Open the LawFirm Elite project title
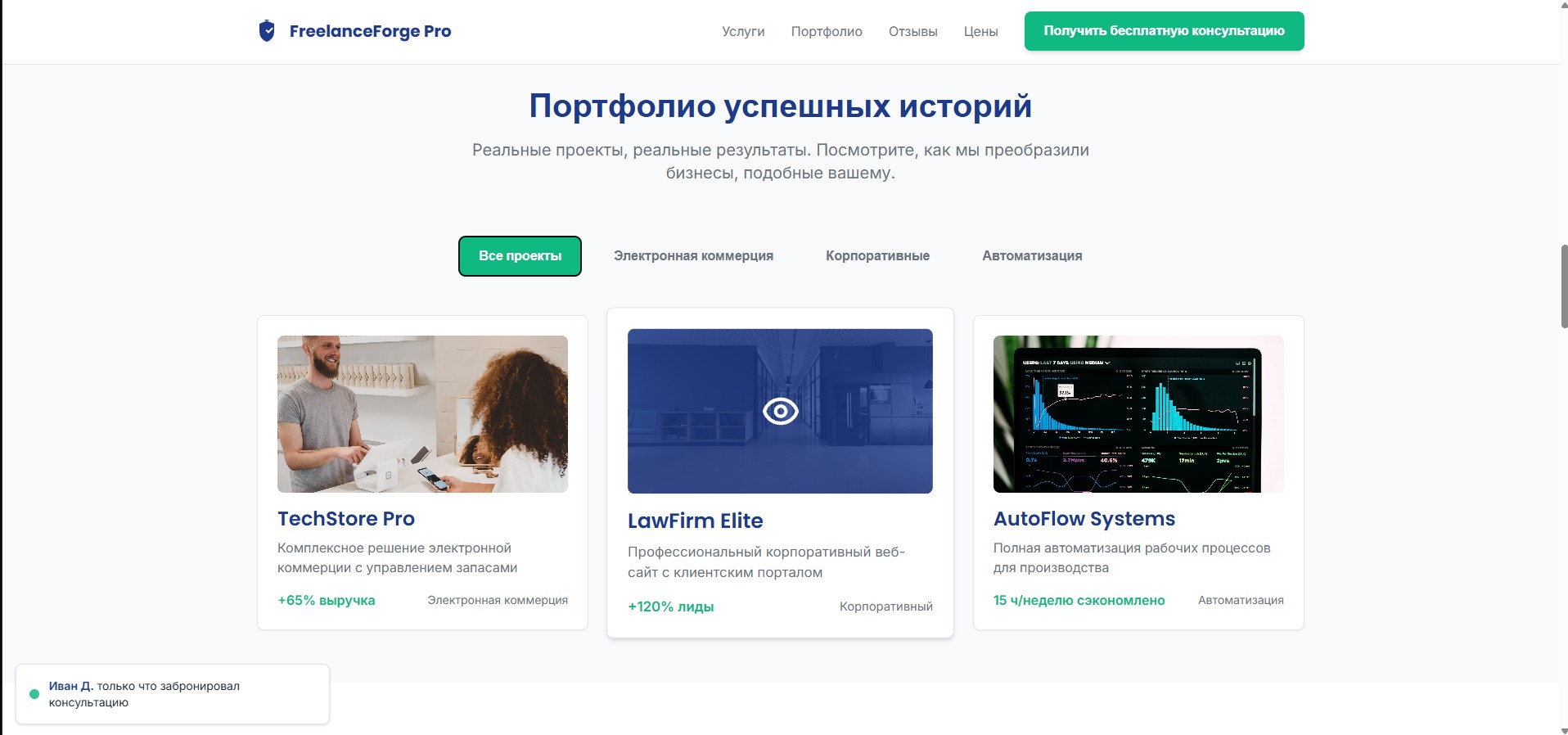1568x735 pixels. pos(695,521)
